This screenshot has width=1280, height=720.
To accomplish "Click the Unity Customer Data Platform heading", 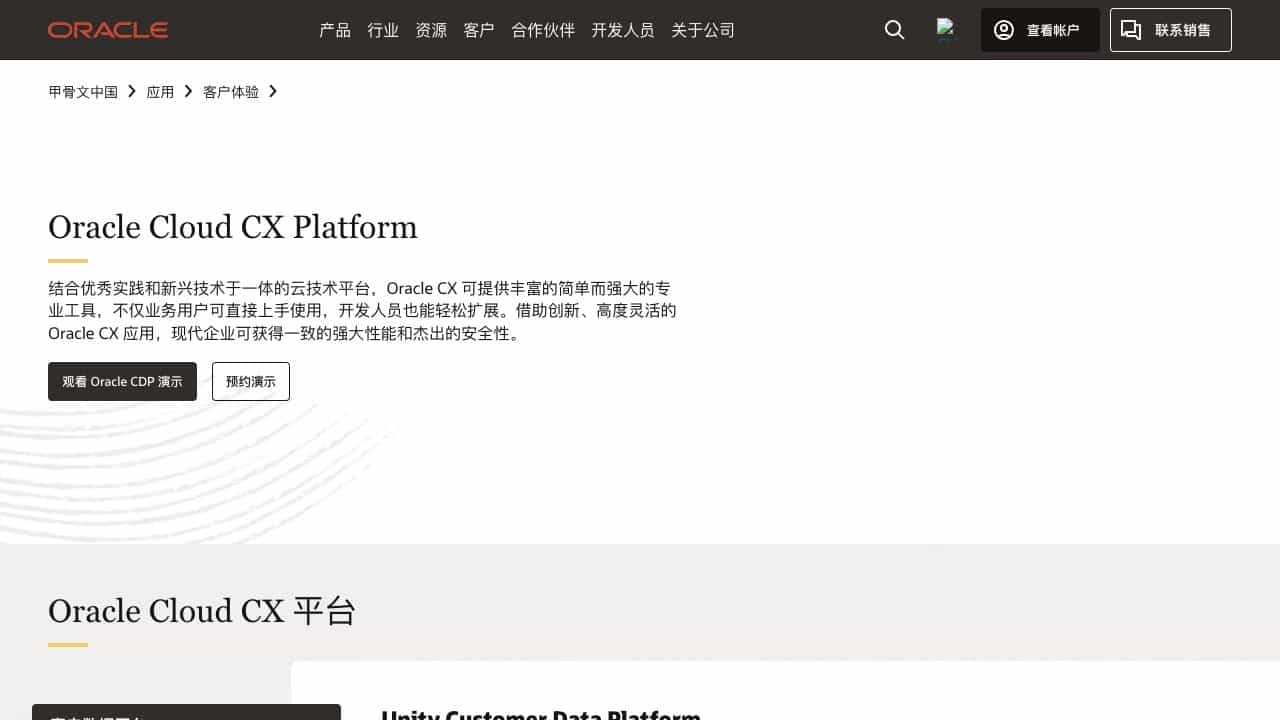I will click(541, 714).
